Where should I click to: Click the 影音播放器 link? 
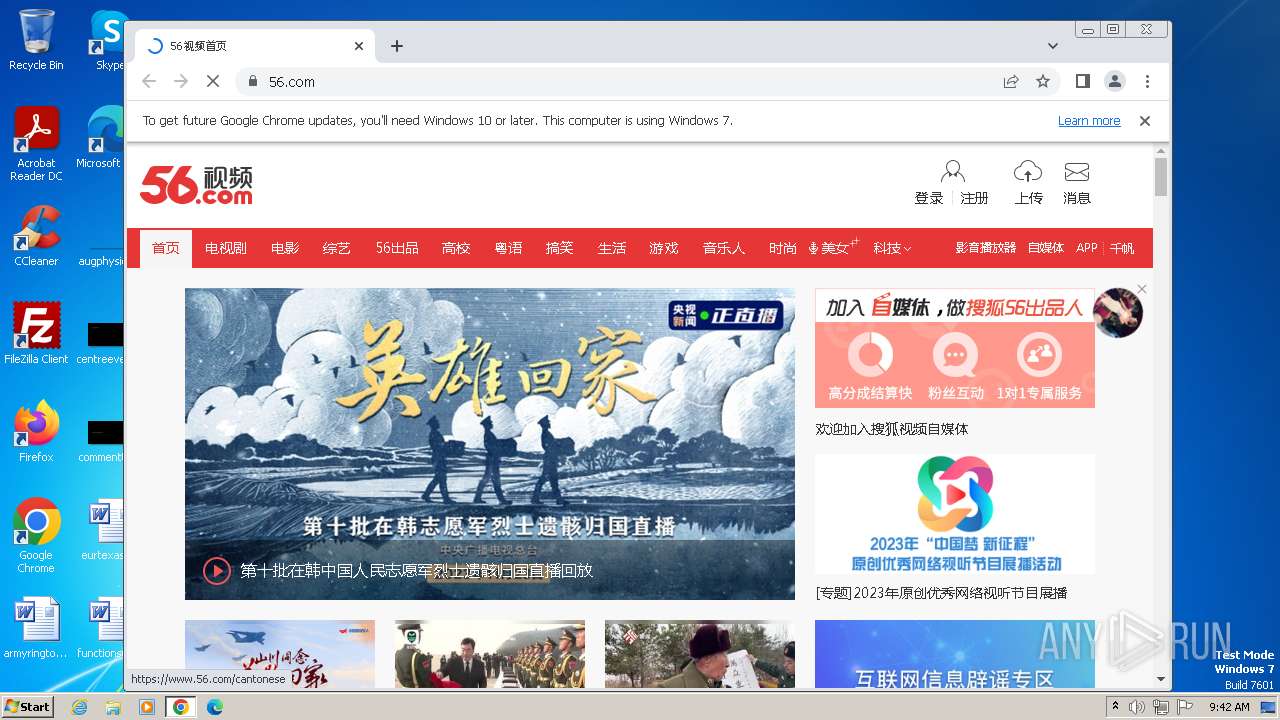[x=985, y=248]
